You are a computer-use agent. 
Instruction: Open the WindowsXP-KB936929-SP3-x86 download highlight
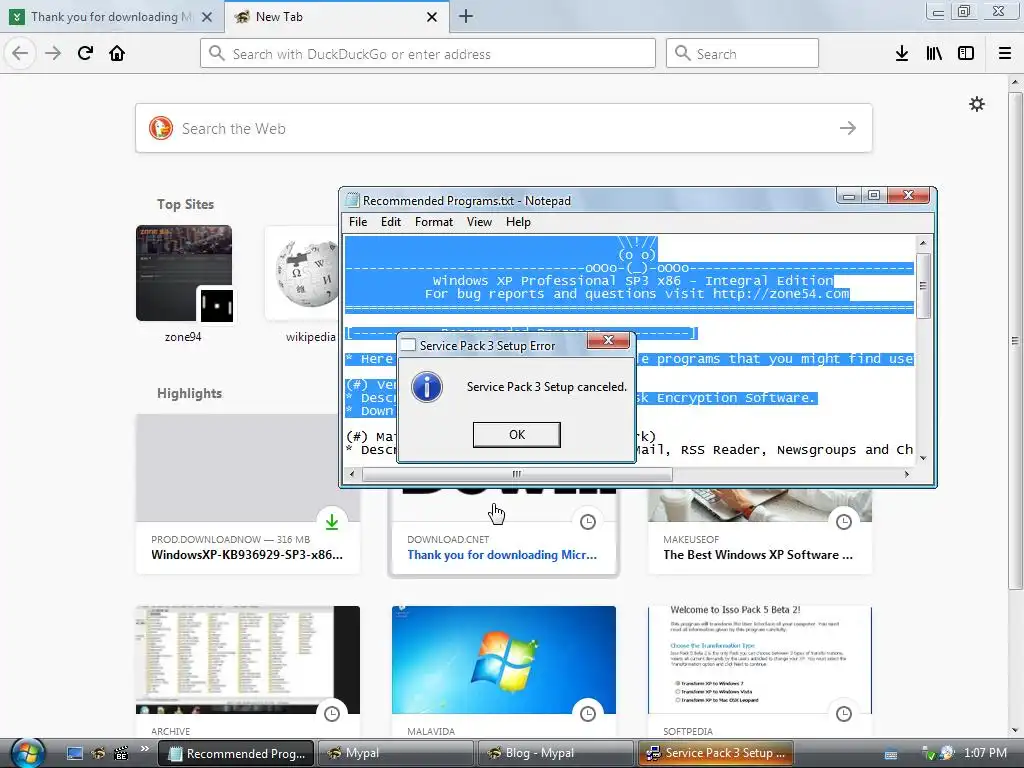248,494
